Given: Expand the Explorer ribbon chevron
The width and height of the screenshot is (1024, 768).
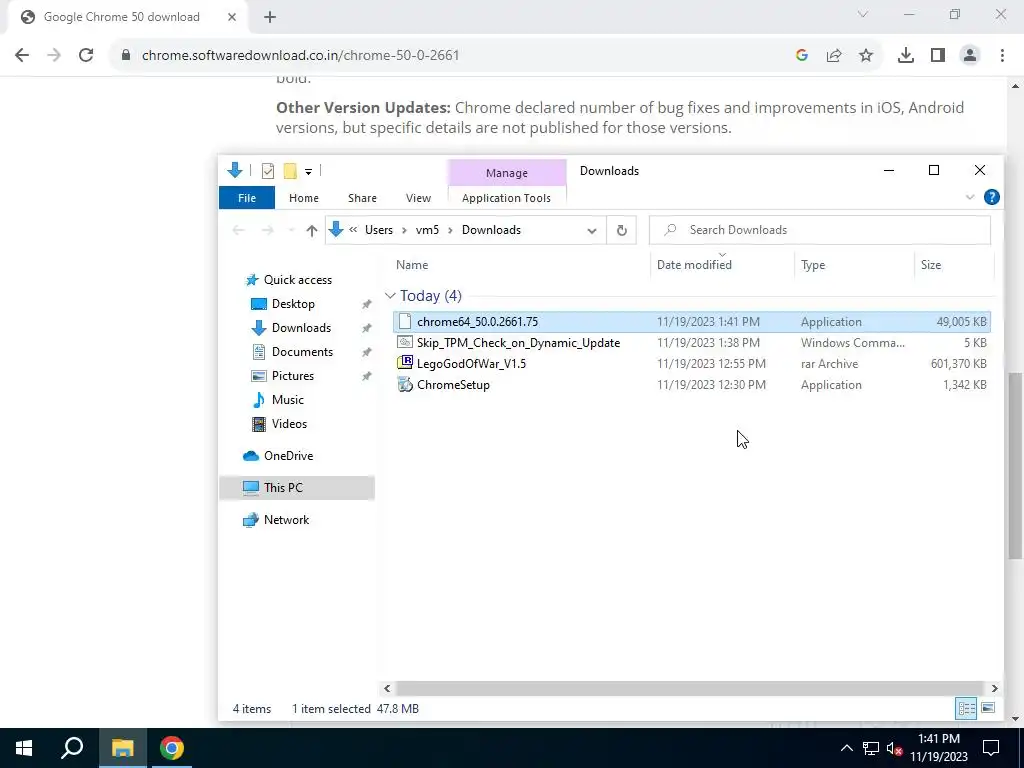Looking at the screenshot, I should (970, 197).
